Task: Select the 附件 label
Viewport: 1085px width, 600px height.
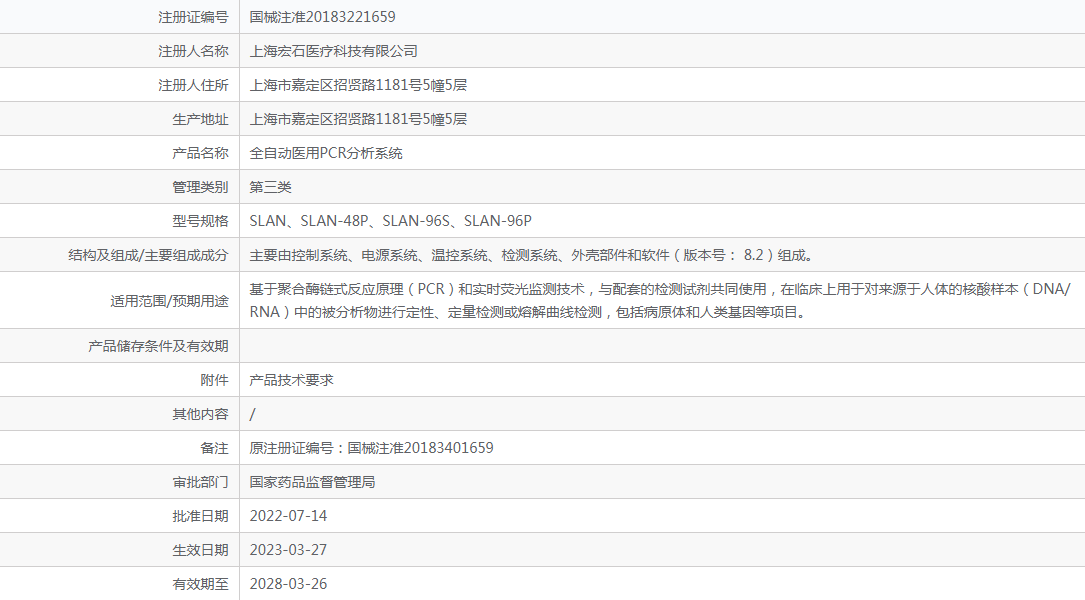Action: (x=214, y=379)
